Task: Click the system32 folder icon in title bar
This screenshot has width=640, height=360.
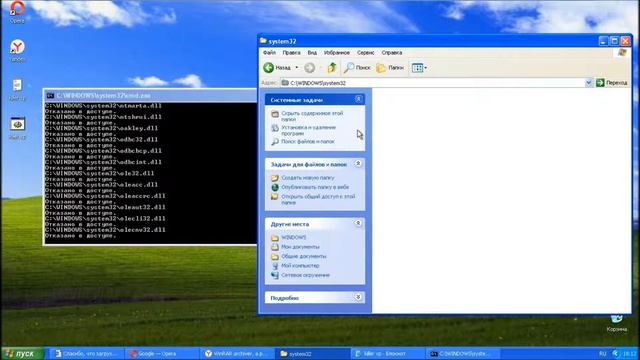Action: pyautogui.click(x=263, y=41)
